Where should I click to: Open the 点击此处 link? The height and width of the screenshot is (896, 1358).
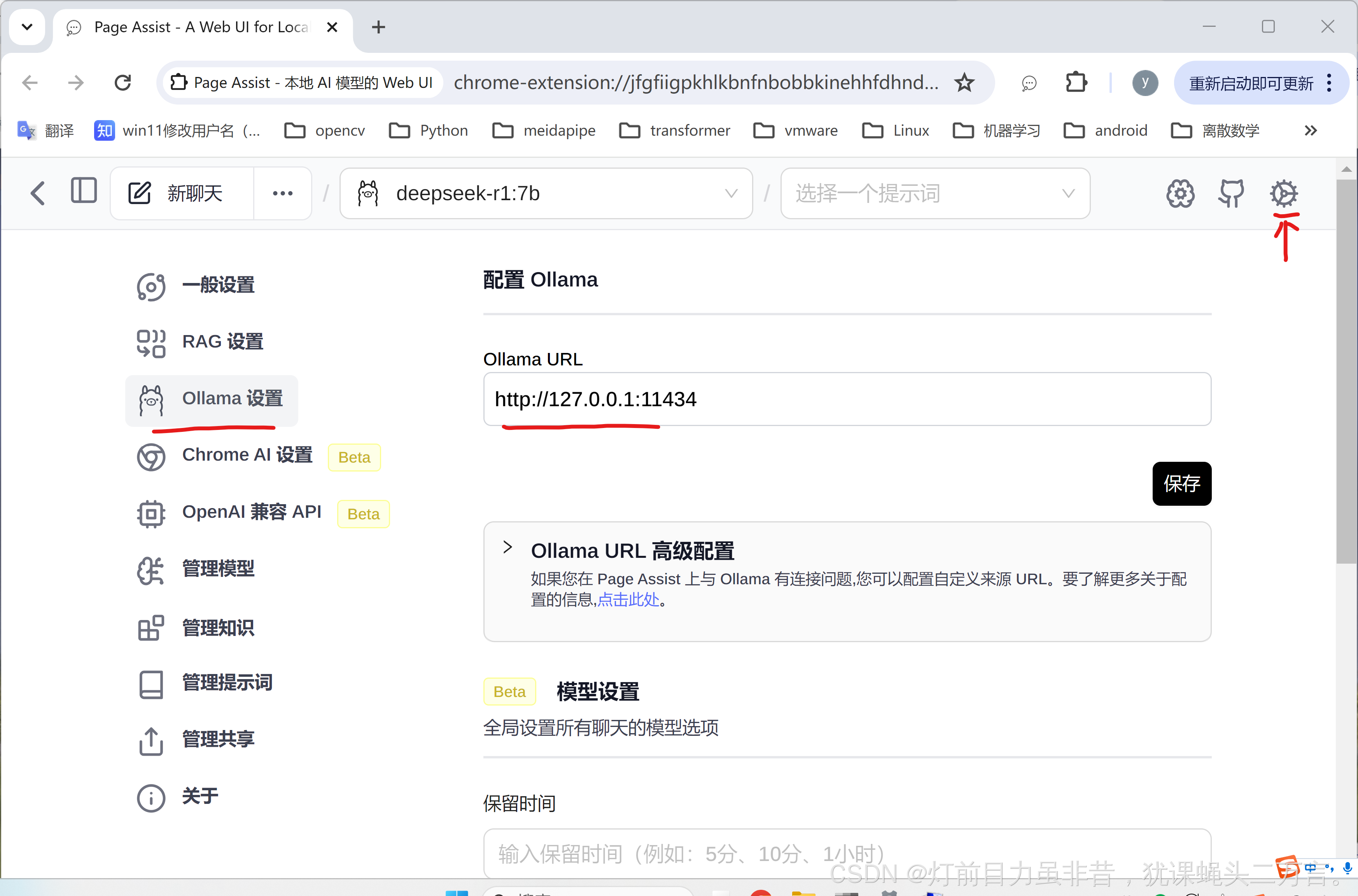point(628,600)
